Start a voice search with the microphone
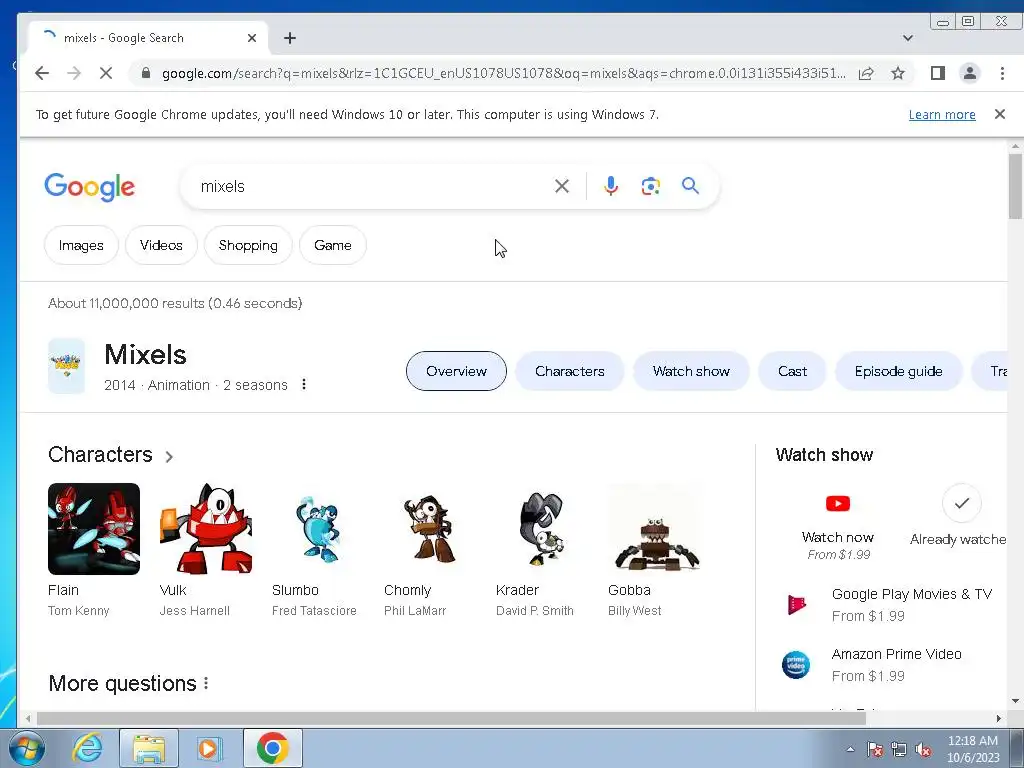This screenshot has height=768, width=1024. 611,186
